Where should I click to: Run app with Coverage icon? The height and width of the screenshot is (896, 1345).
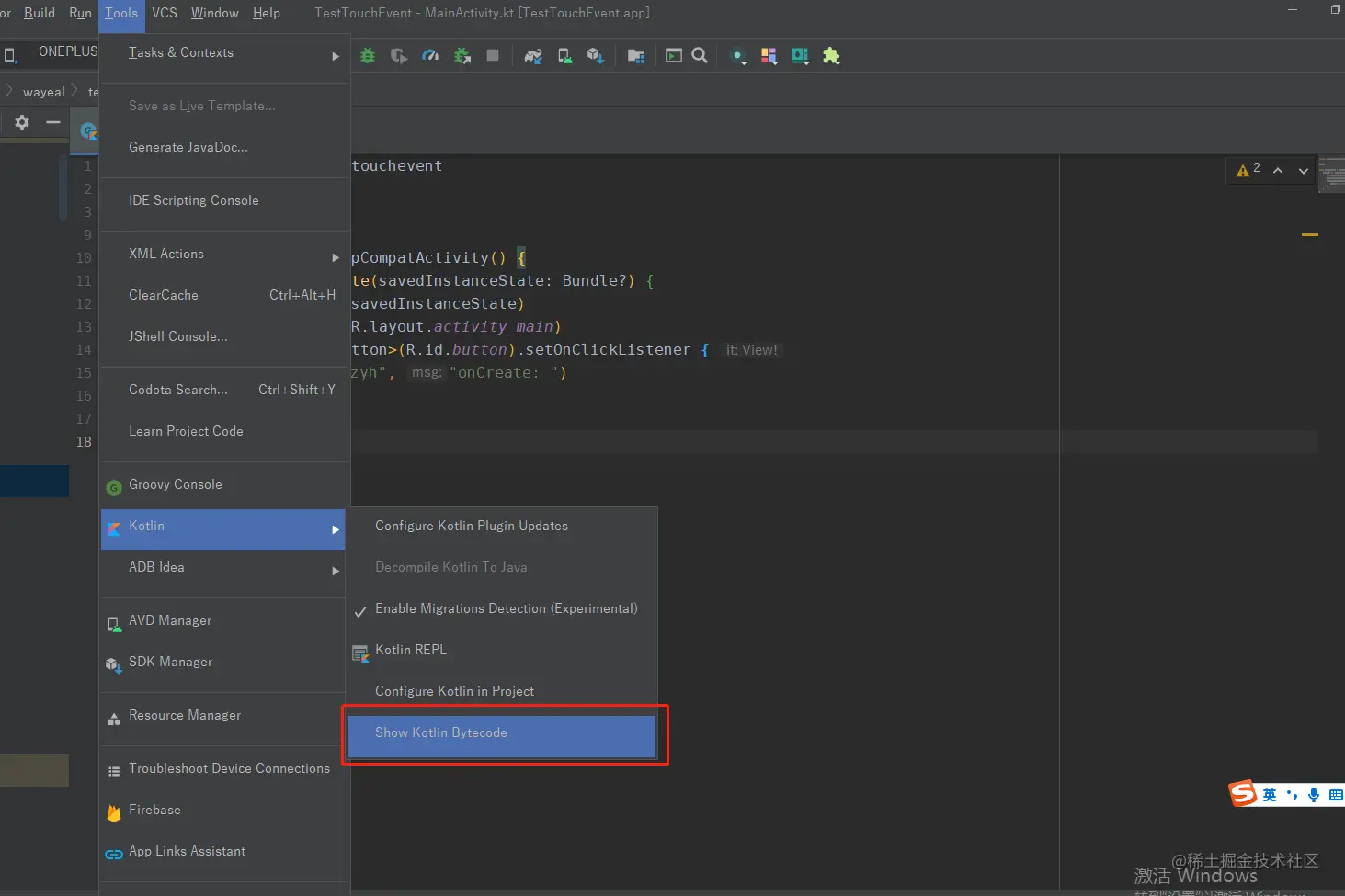click(x=399, y=56)
